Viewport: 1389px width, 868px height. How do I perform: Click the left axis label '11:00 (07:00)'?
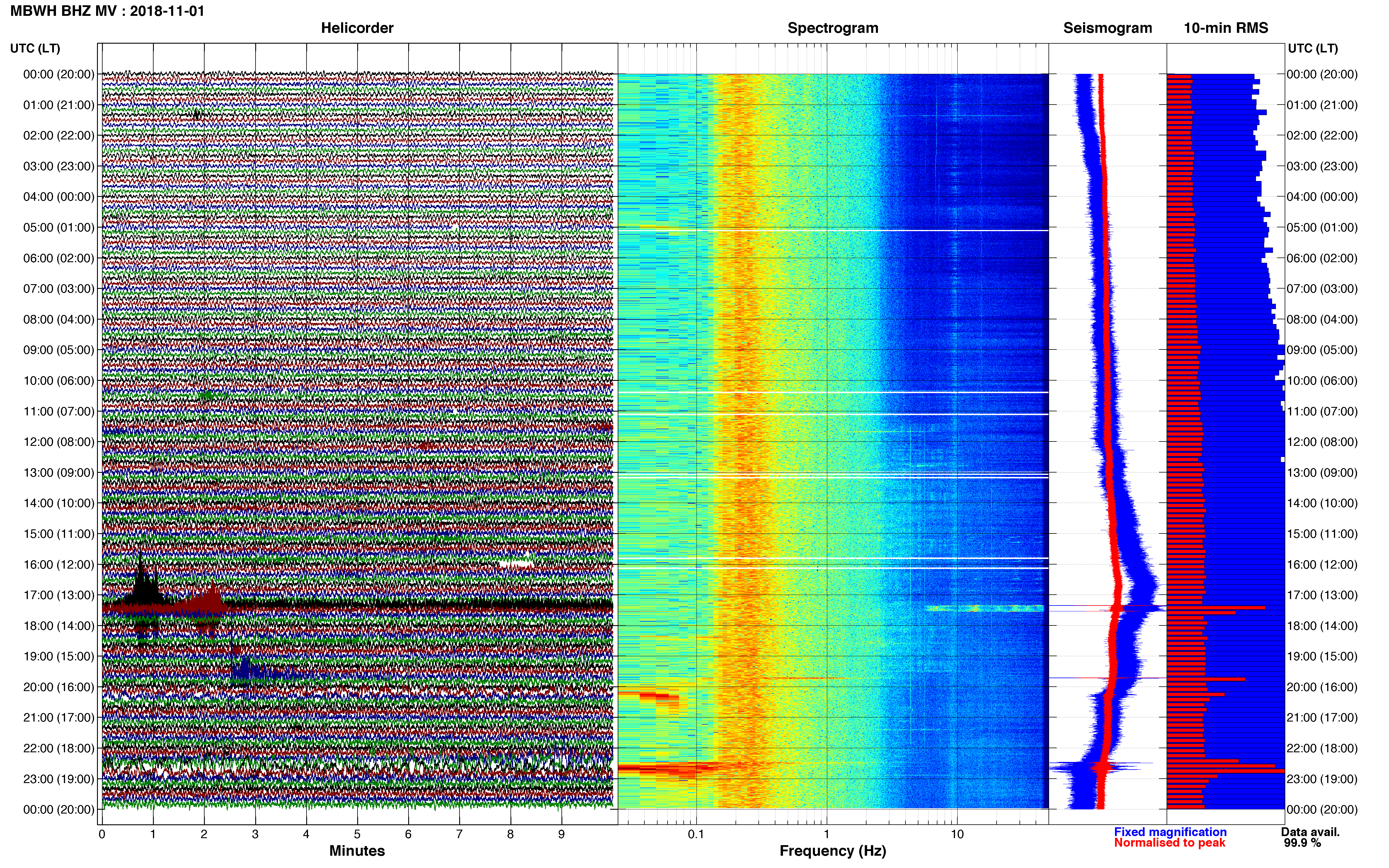click(59, 412)
